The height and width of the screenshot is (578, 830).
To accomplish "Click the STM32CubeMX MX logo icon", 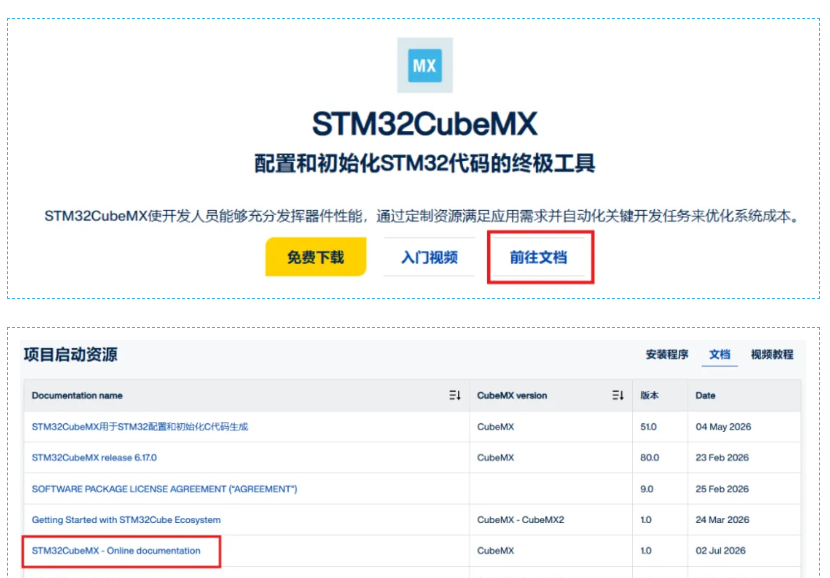I will 425,65.
